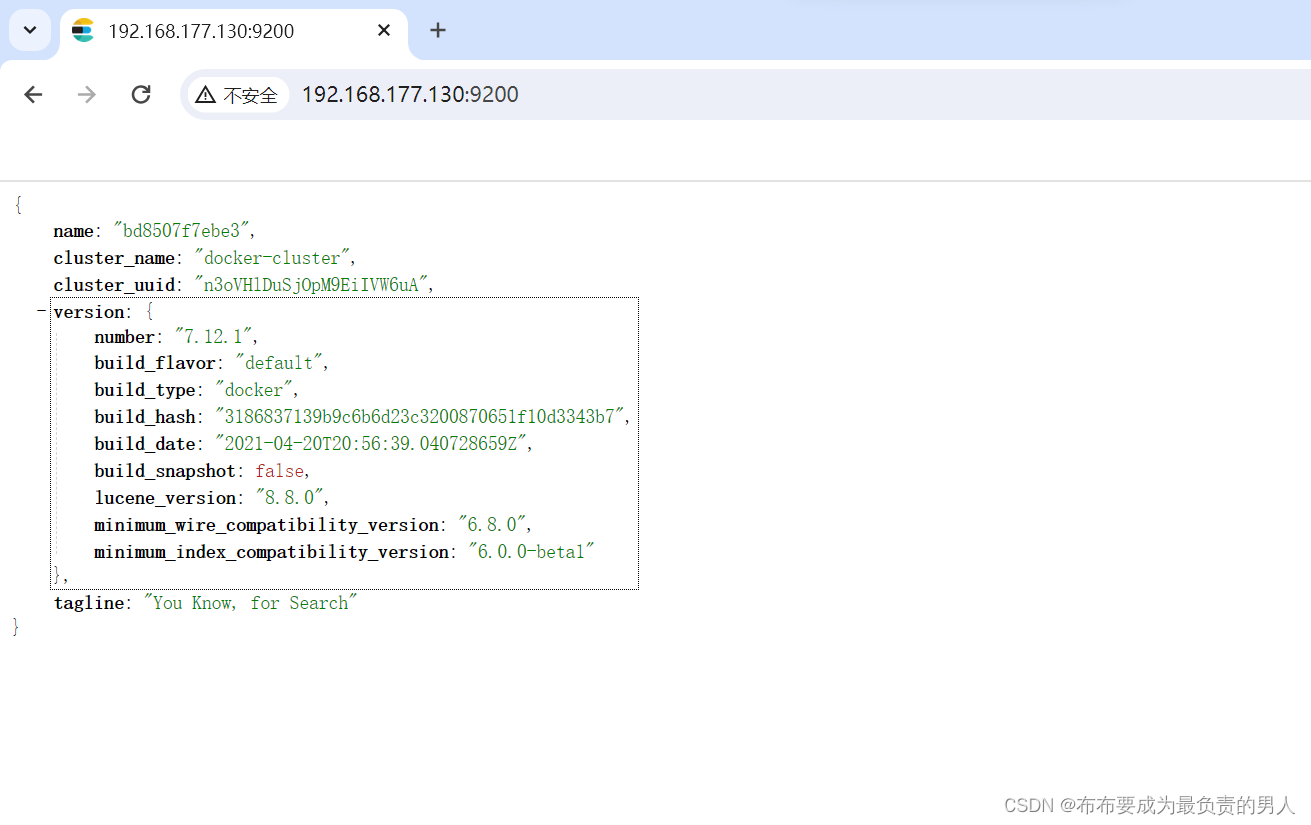Reload the current page
This screenshot has width=1311, height=825.
coord(141,95)
